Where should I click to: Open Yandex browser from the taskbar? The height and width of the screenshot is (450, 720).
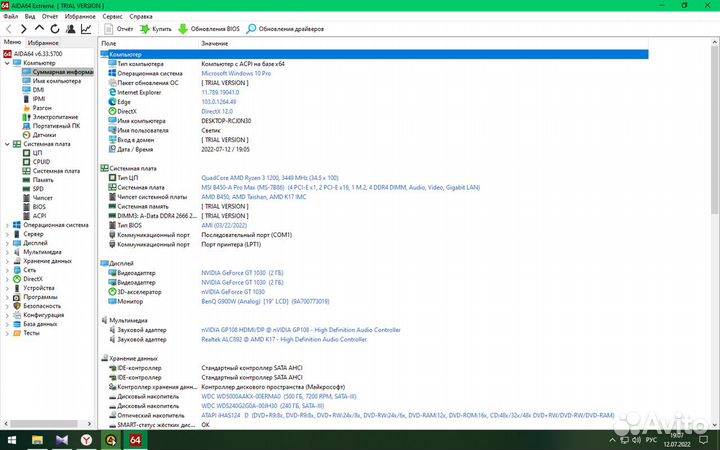point(86,440)
